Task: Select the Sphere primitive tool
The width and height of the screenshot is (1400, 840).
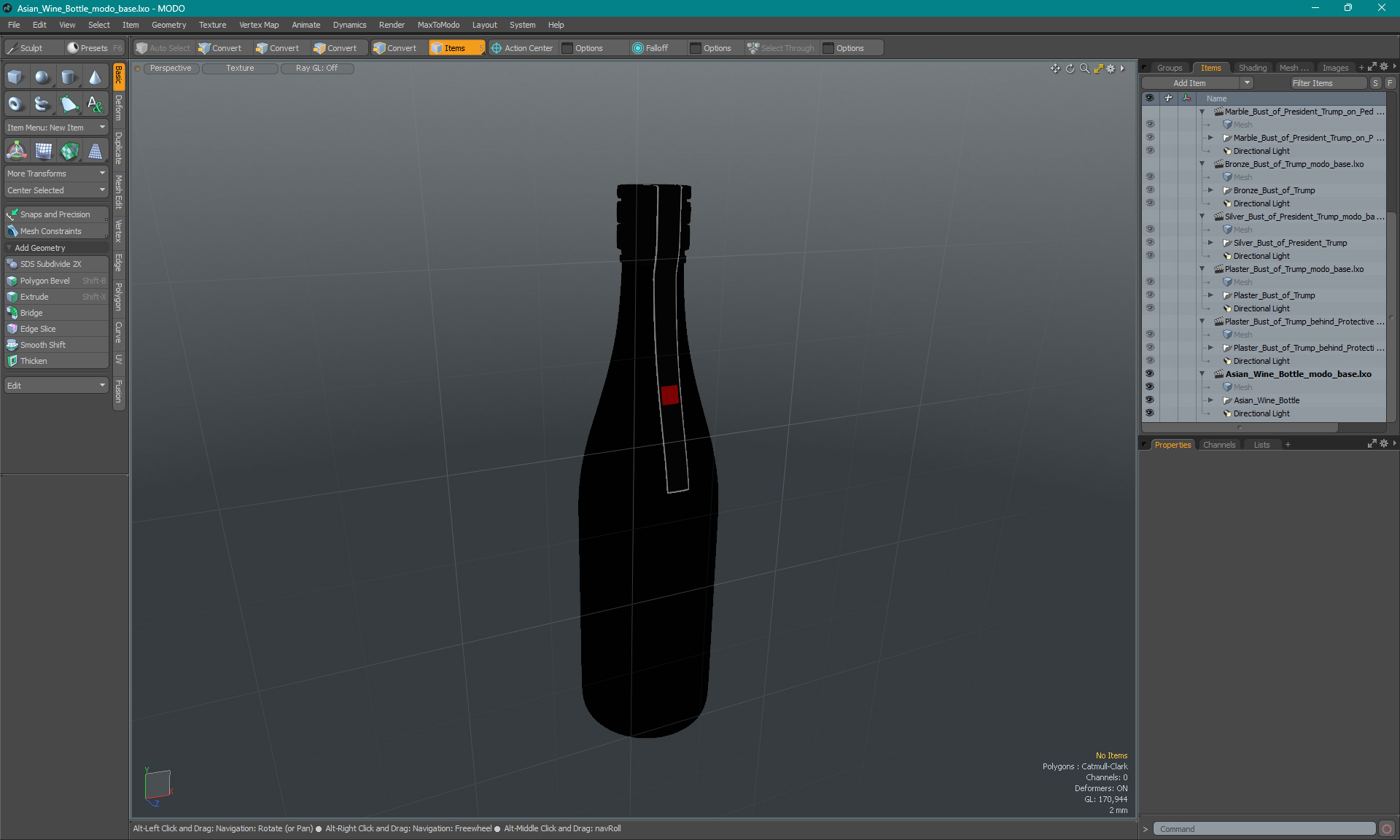Action: tap(42, 77)
